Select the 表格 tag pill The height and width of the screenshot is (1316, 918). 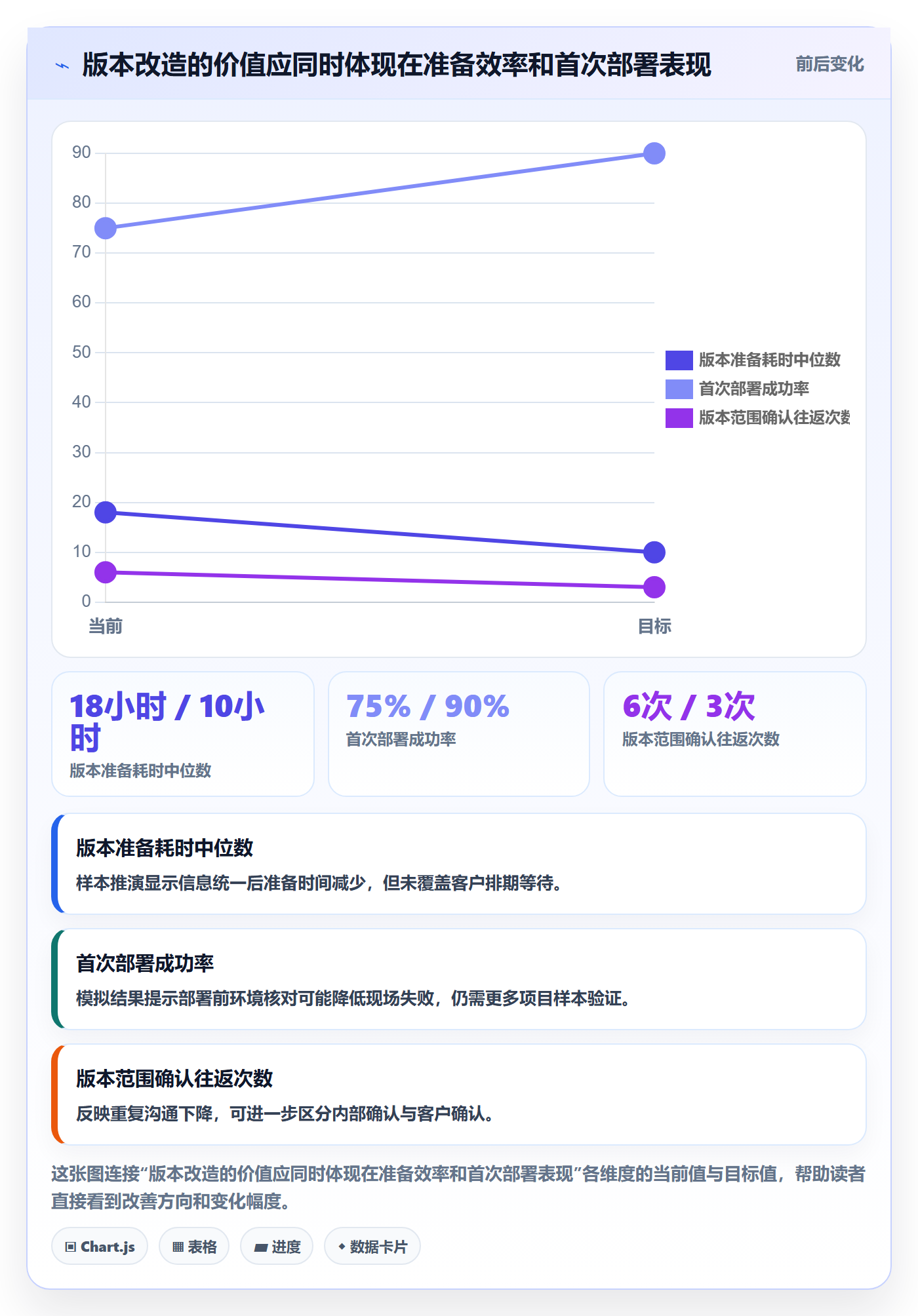pos(194,1246)
